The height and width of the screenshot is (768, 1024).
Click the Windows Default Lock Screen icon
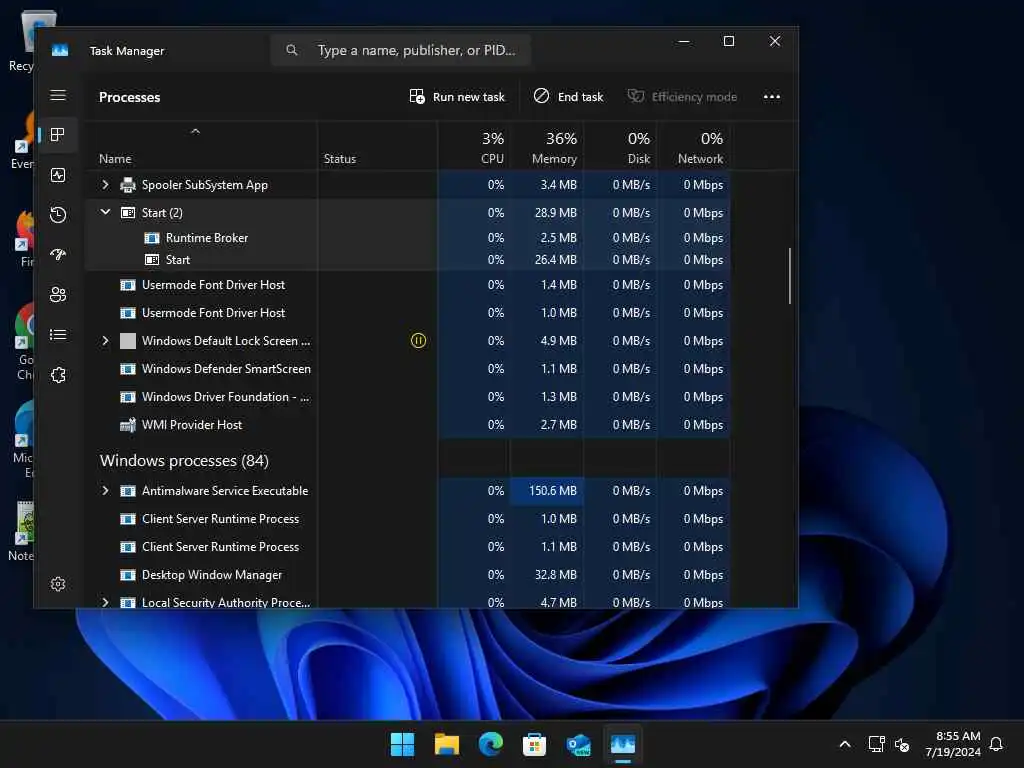[128, 341]
